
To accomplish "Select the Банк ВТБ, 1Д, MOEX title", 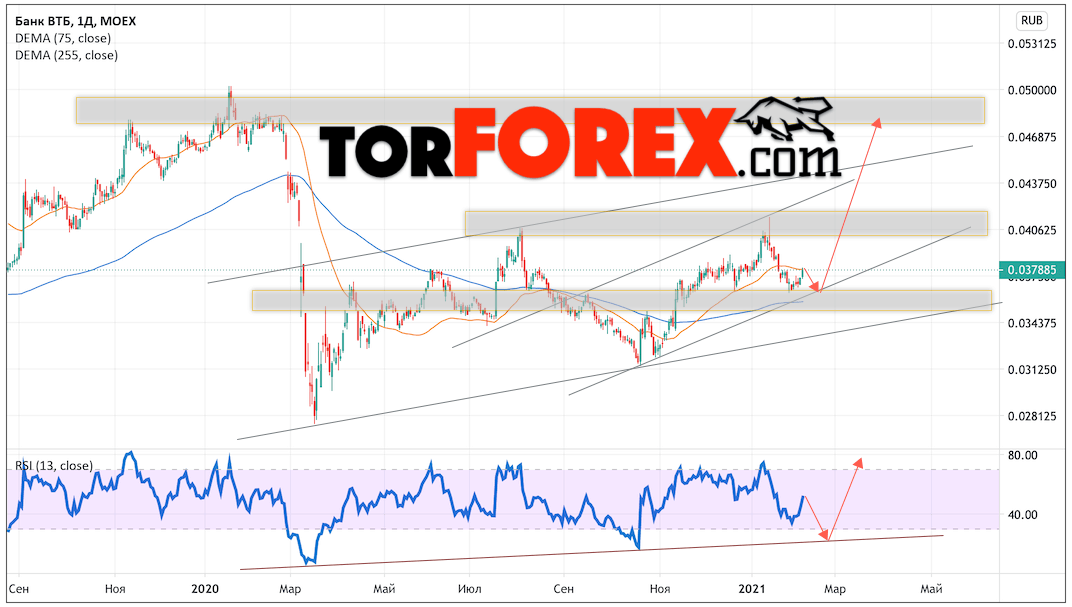I will tap(75, 21).
